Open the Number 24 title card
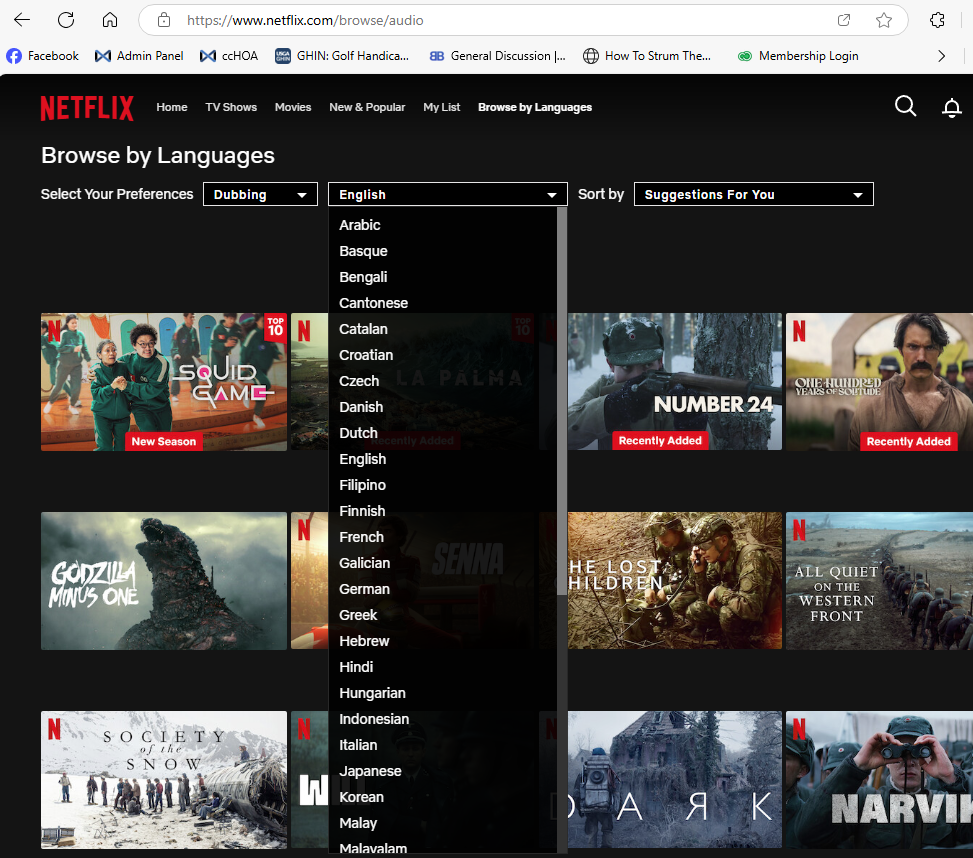Viewport: 973px width, 858px height. (675, 382)
